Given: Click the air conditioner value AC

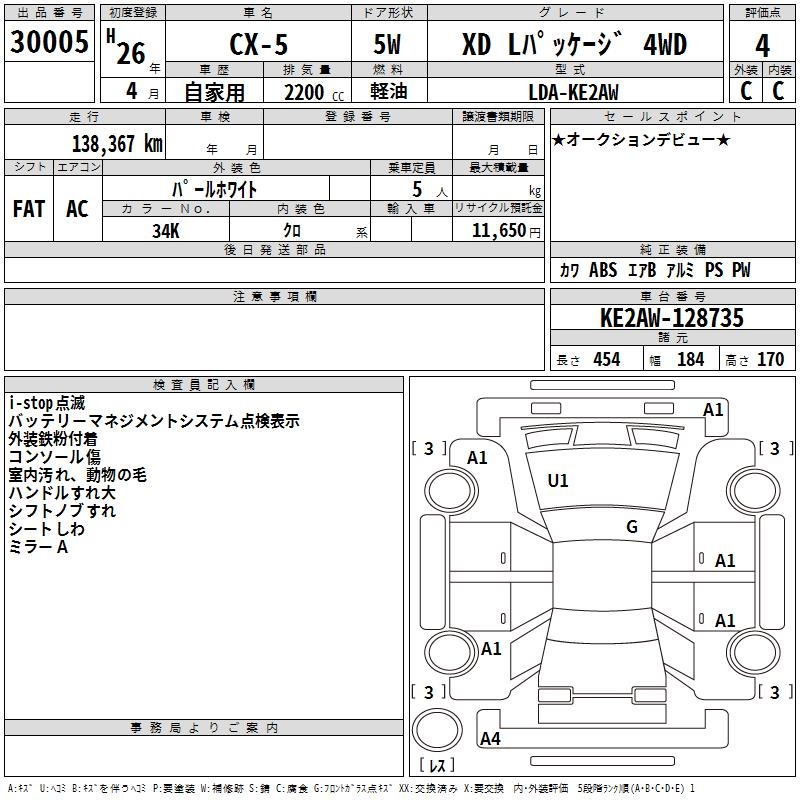Looking at the screenshot, I should pos(78,209).
